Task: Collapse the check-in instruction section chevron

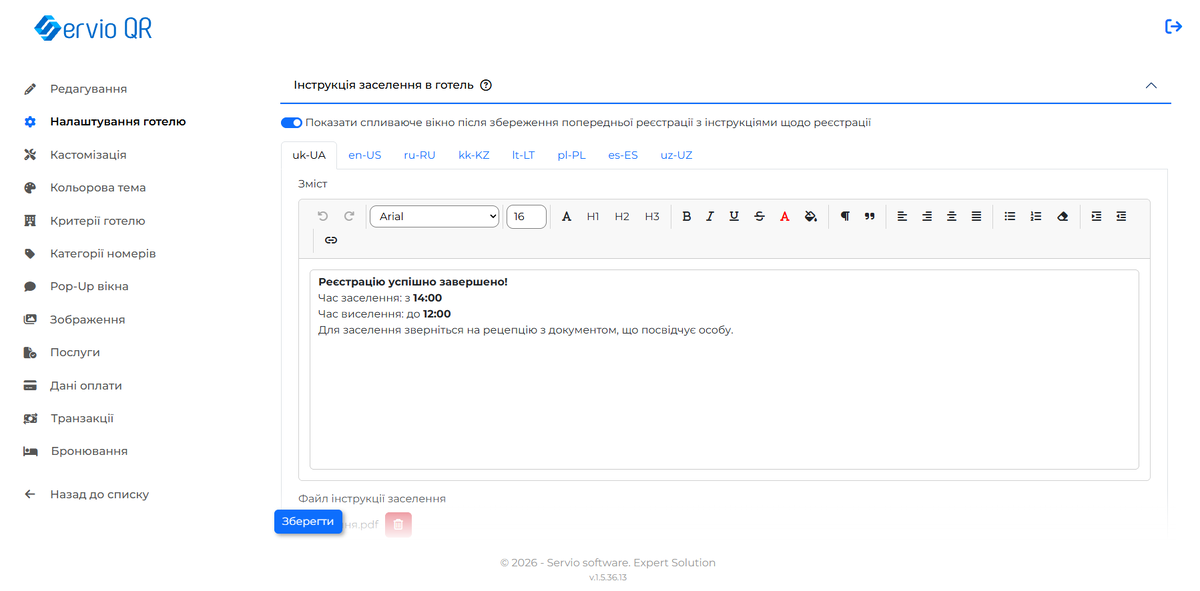Action: pos(1151,85)
